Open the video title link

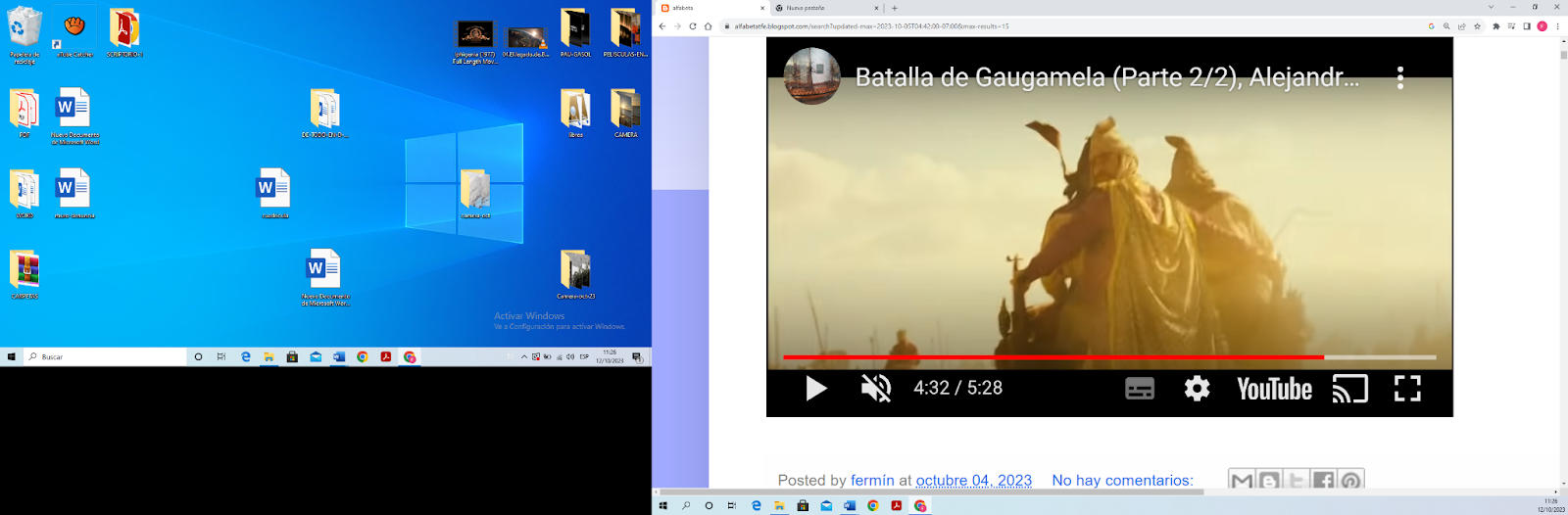1107,77
